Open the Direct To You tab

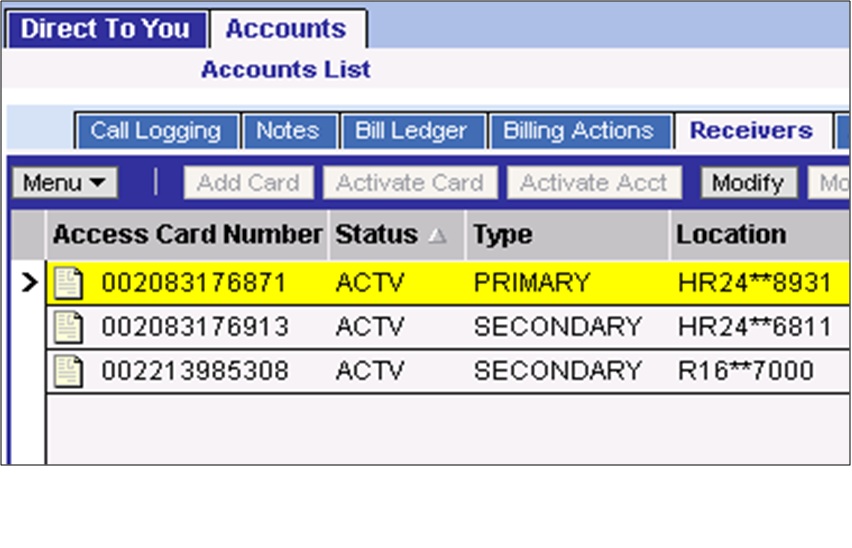(x=105, y=29)
